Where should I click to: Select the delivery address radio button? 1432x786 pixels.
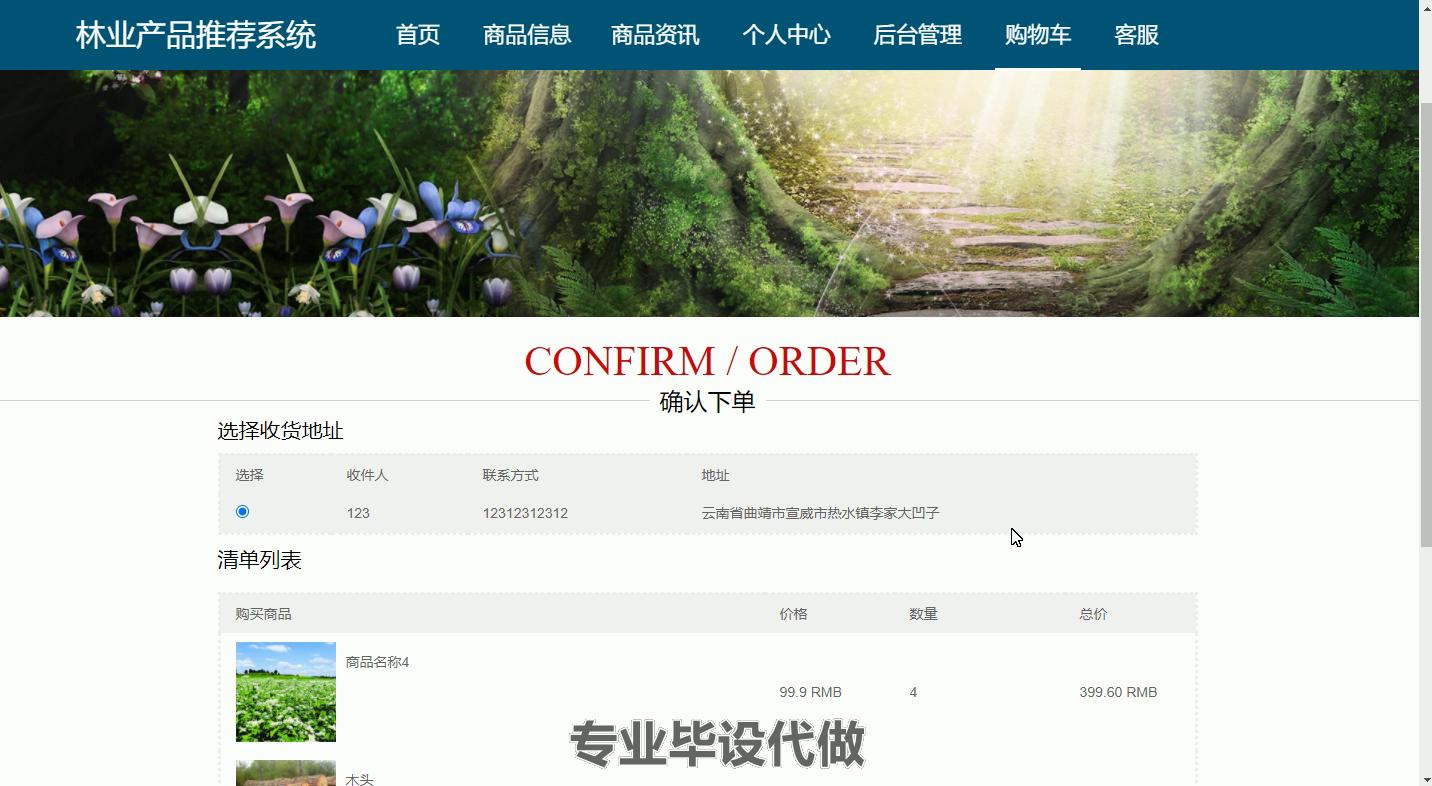[x=242, y=512]
